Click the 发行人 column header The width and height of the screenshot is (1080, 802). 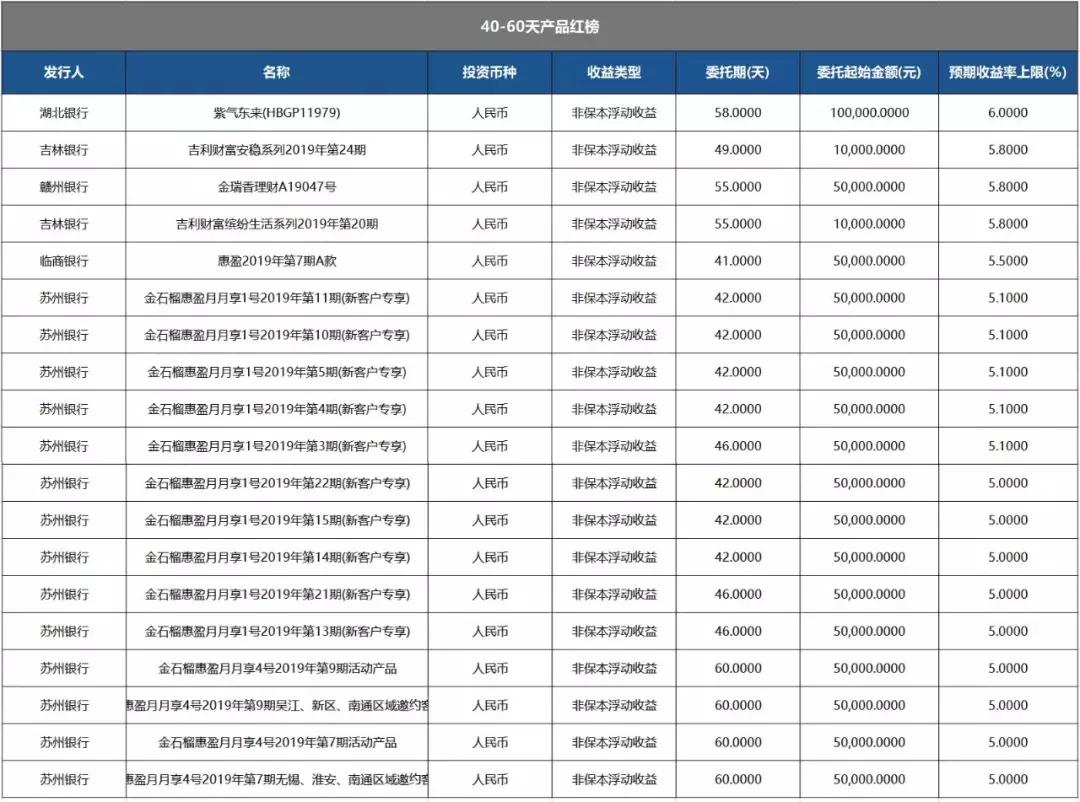pos(63,72)
